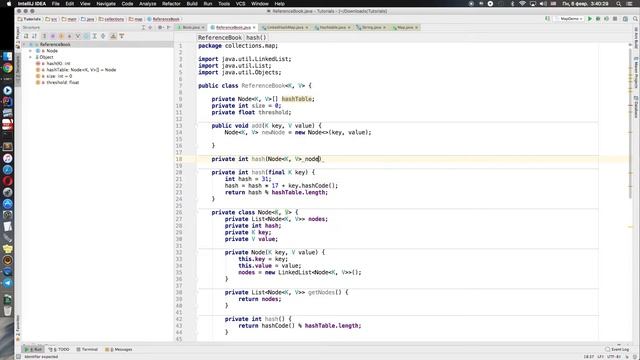Open Project Structure from the main toolbar
The image size is (640, 360).
[625, 19]
